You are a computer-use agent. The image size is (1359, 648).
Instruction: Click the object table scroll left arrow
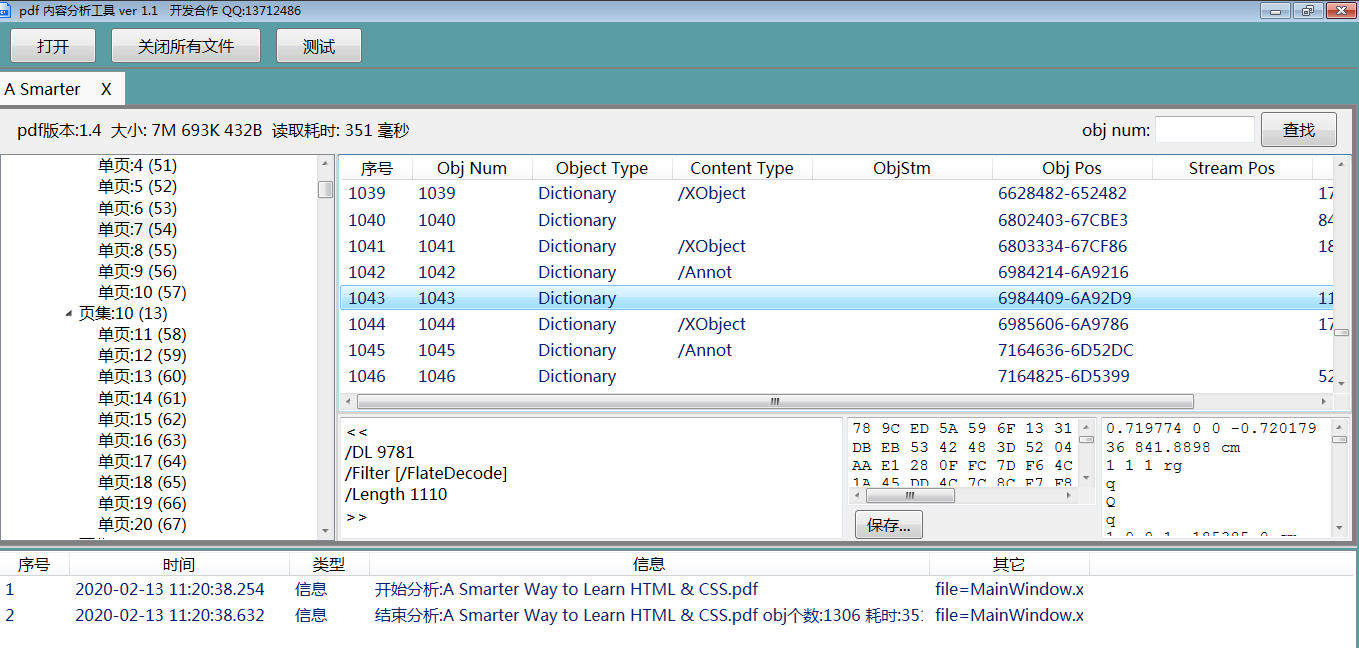349,401
